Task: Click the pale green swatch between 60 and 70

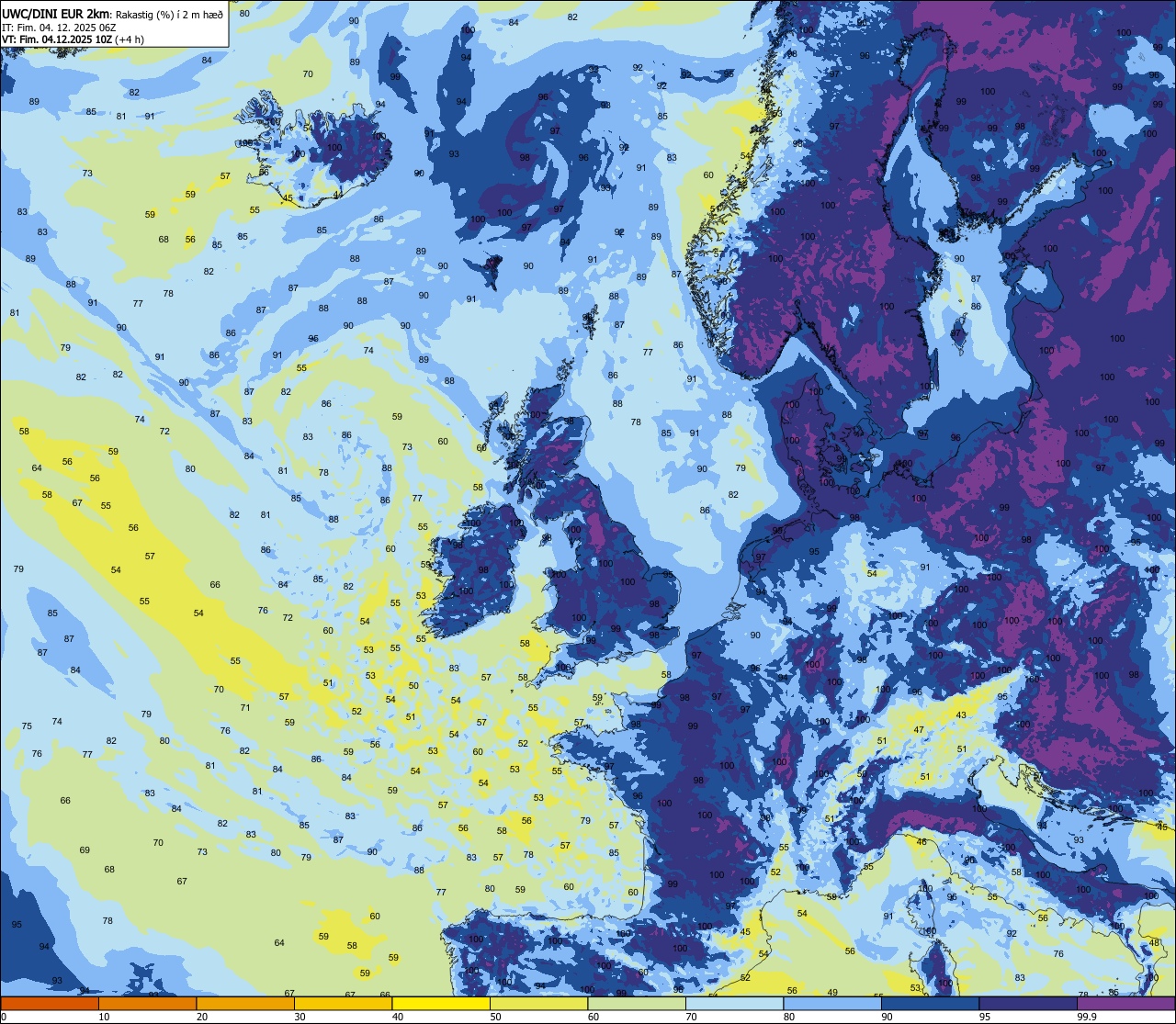Action: [x=637, y=1003]
